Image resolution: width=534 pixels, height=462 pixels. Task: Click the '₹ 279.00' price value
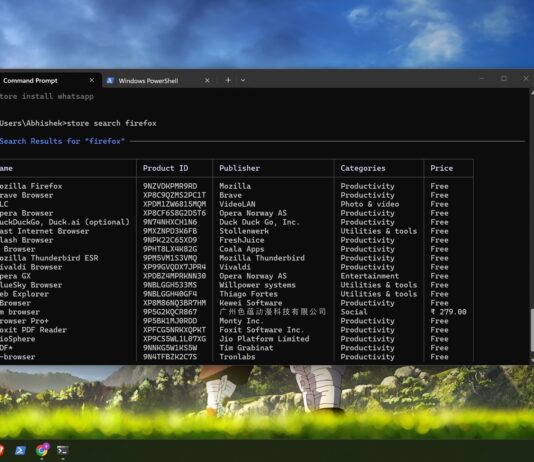pos(449,312)
